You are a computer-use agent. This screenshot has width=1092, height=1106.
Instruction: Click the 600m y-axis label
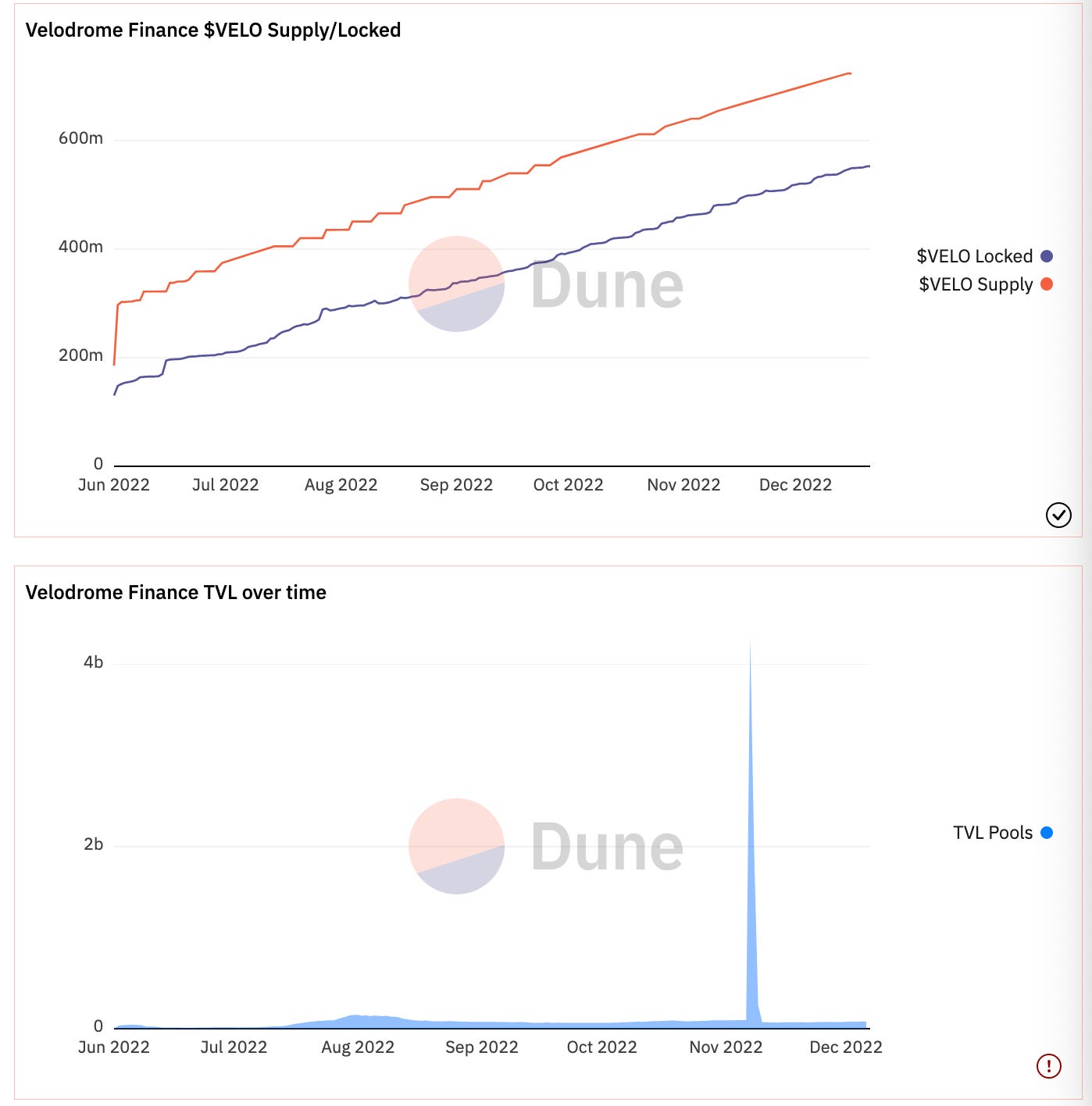pos(80,138)
